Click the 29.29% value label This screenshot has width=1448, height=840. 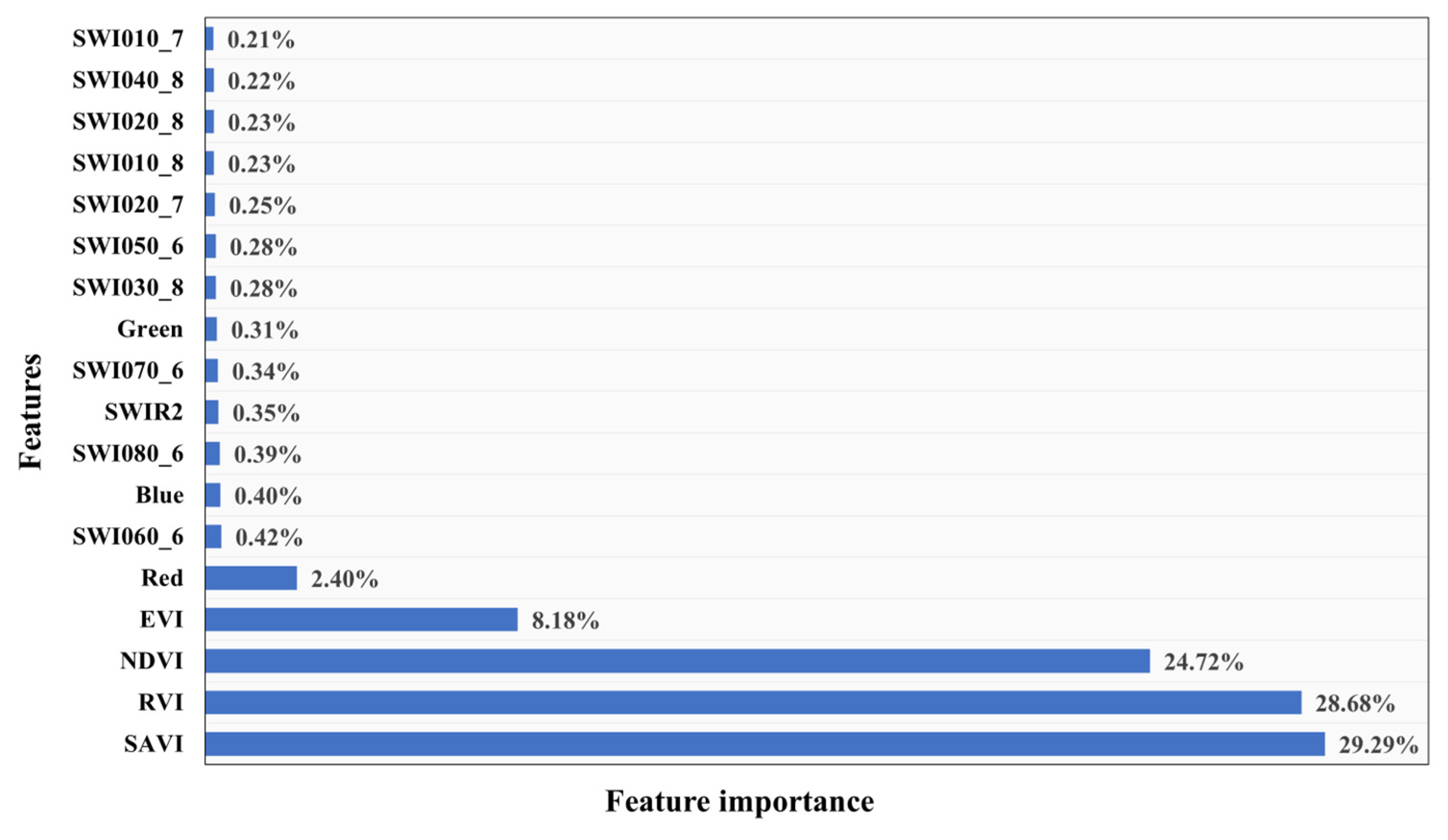[x=1378, y=745]
